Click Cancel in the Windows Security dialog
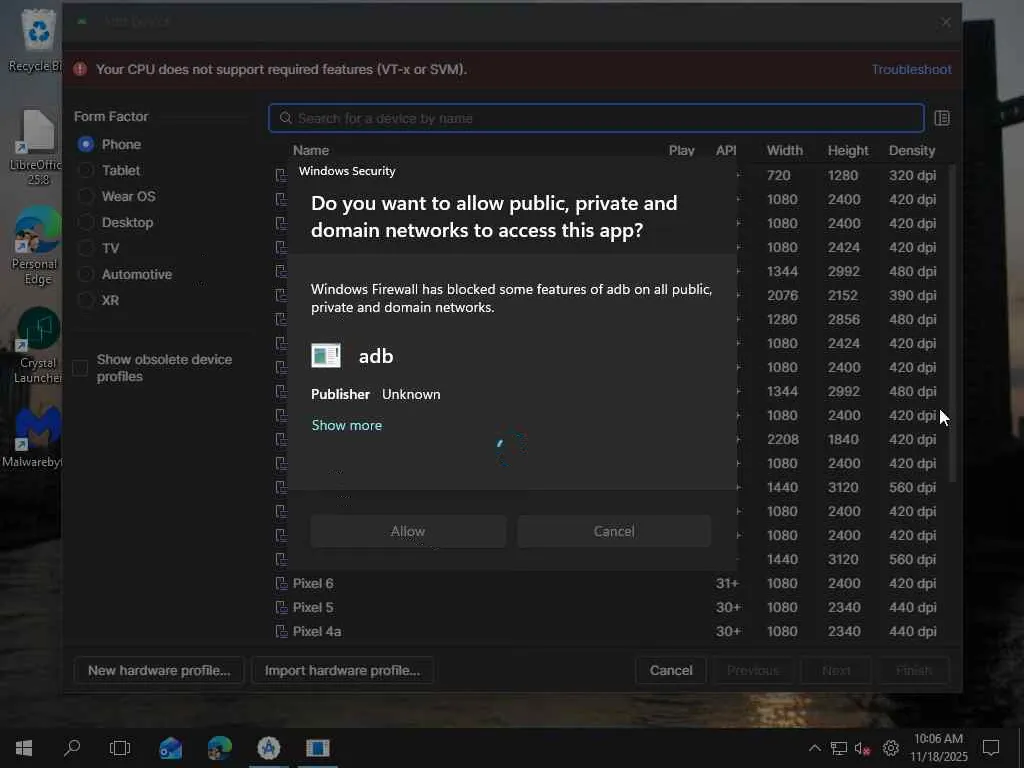Screen dimensions: 1024x768 [614, 531]
